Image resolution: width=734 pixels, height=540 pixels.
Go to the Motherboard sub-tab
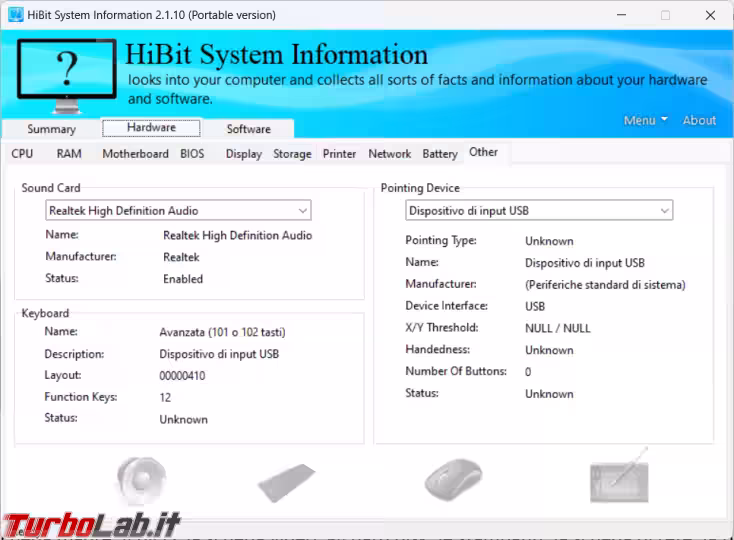tap(135, 154)
